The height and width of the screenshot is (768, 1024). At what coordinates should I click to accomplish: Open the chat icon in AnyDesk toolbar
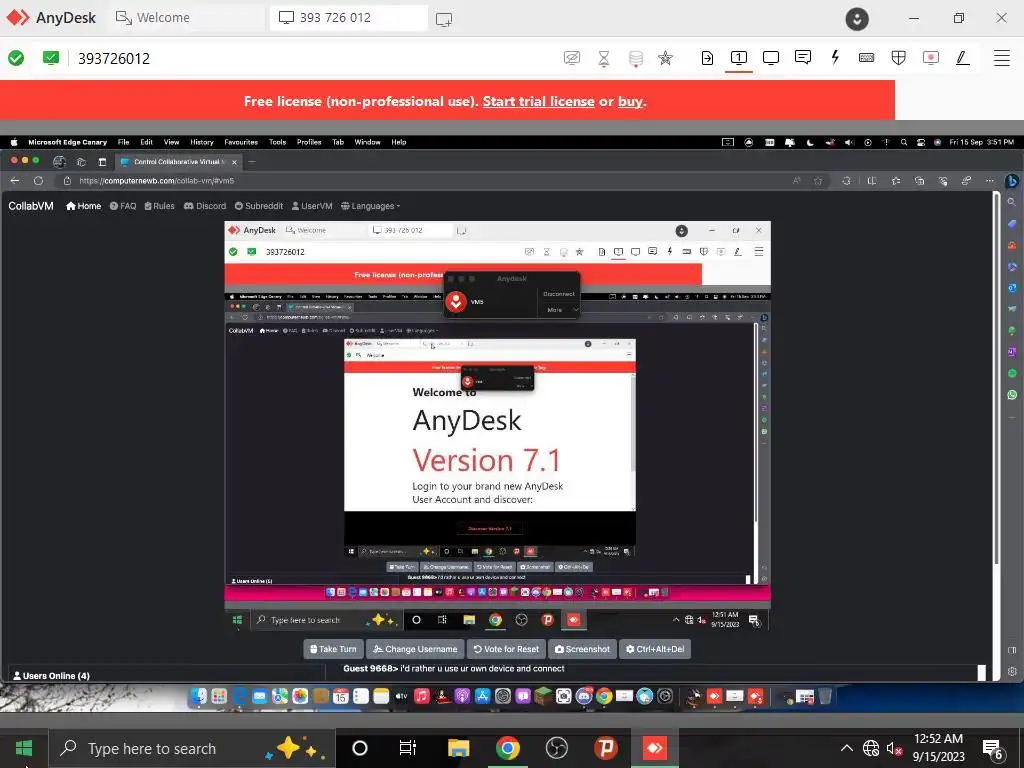point(803,57)
